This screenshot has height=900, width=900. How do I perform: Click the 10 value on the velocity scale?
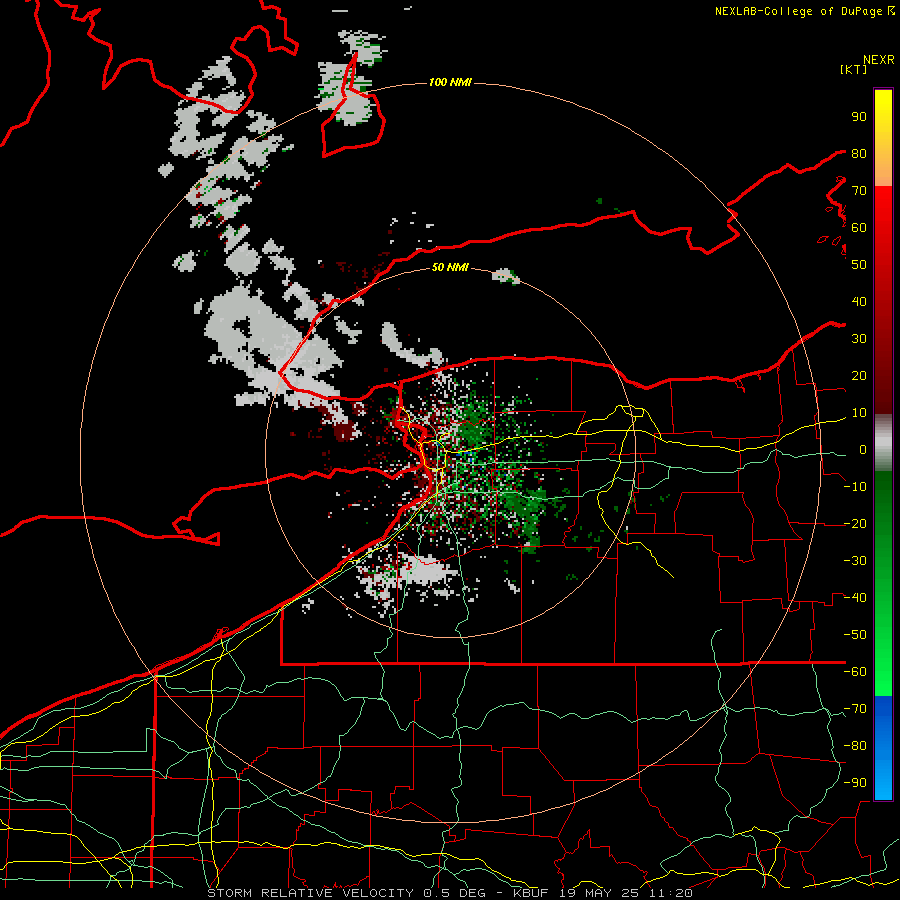[859, 413]
